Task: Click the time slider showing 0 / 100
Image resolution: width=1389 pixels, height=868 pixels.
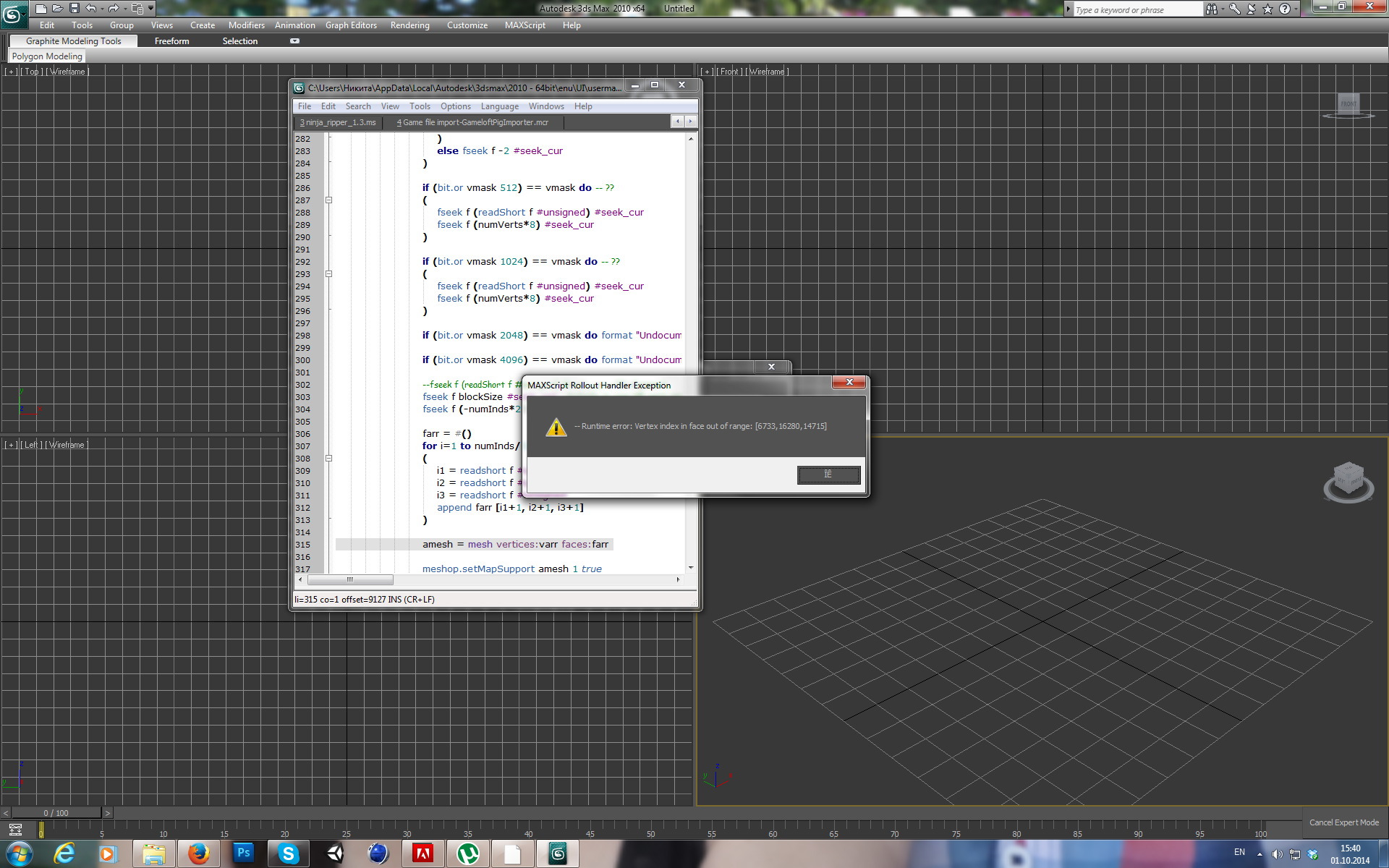Action: pos(56,813)
